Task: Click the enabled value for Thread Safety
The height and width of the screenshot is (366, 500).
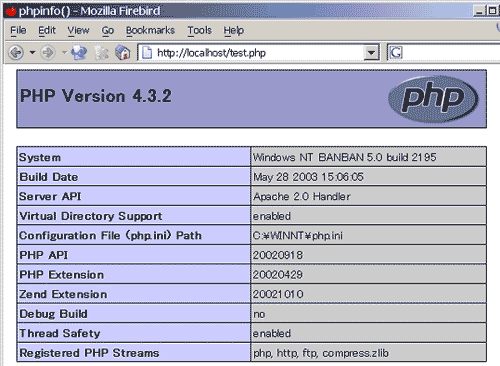Action: point(272,333)
